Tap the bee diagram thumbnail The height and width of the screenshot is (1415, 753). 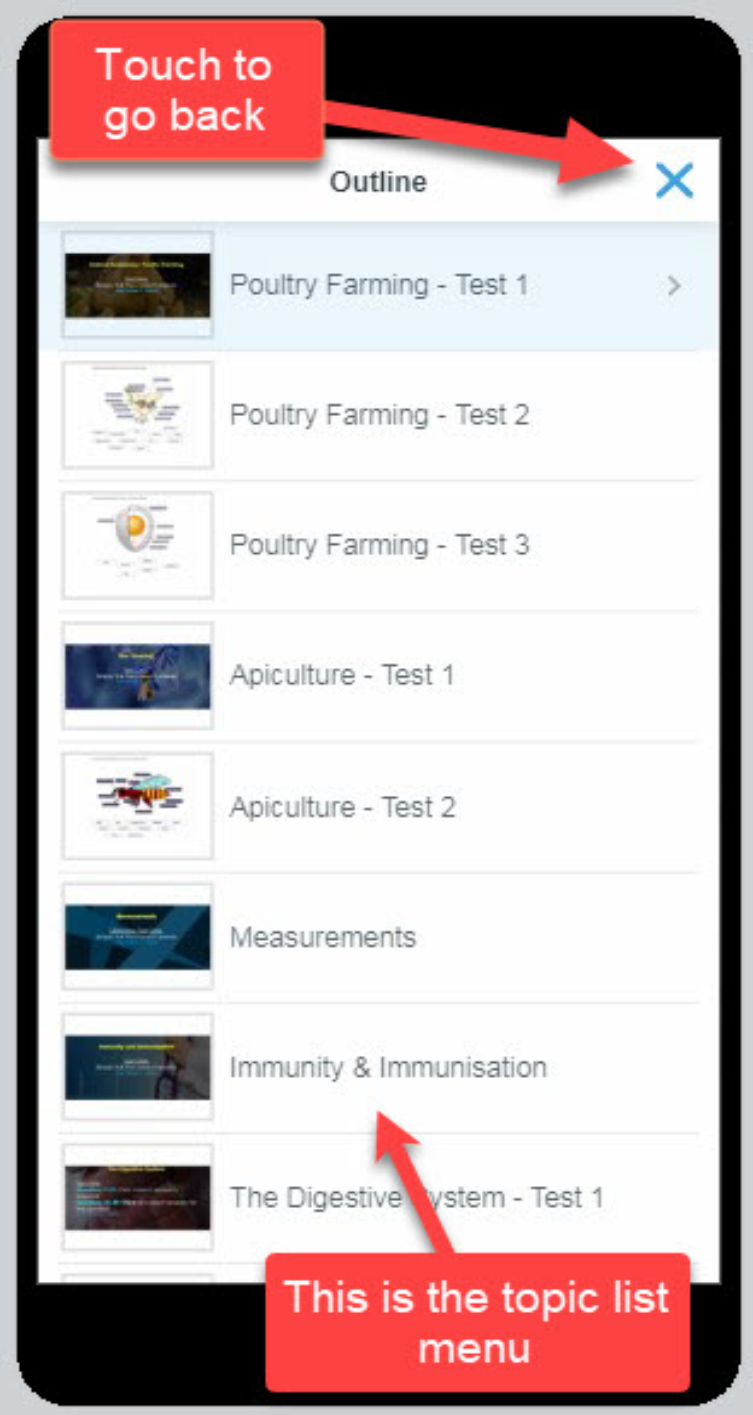pos(138,807)
